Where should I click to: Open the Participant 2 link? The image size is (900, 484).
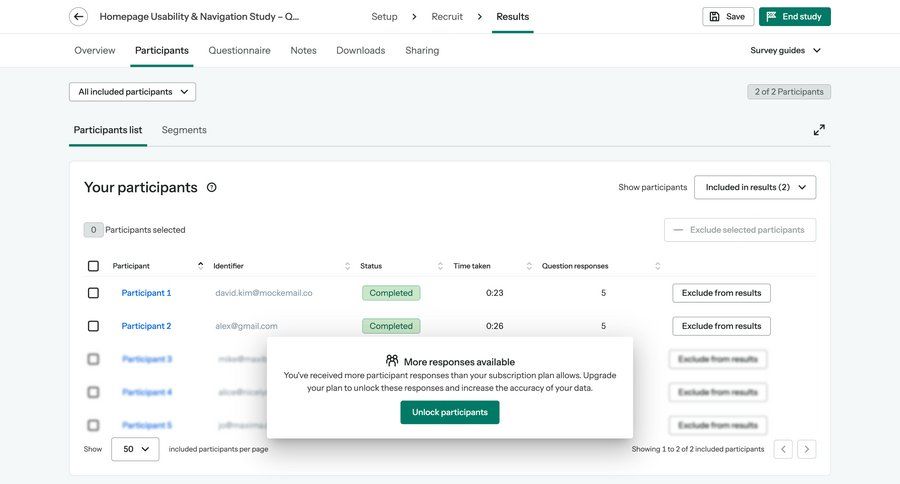click(x=146, y=326)
